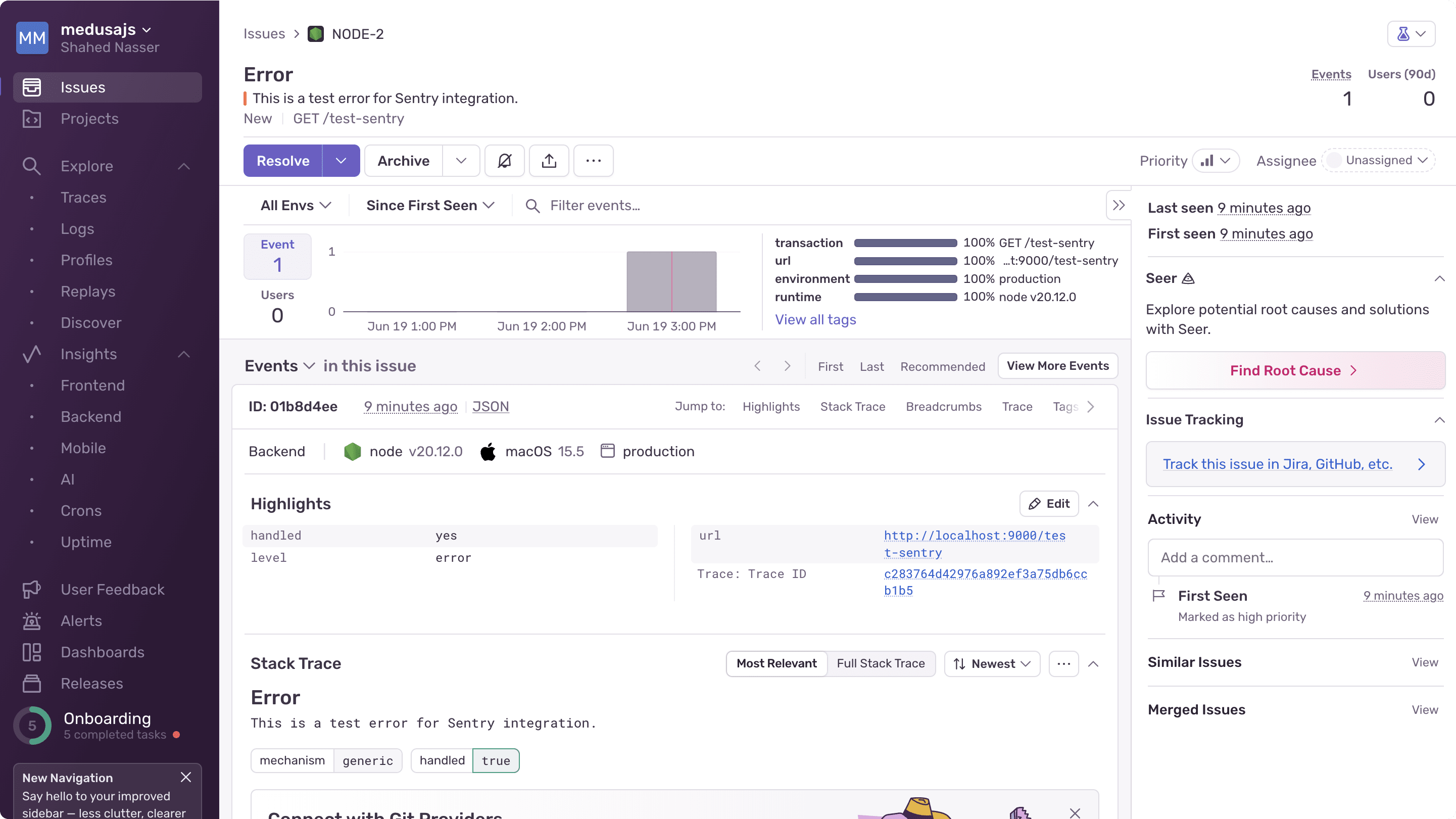
Task: Click the Filter events search field
Action: [595, 206]
